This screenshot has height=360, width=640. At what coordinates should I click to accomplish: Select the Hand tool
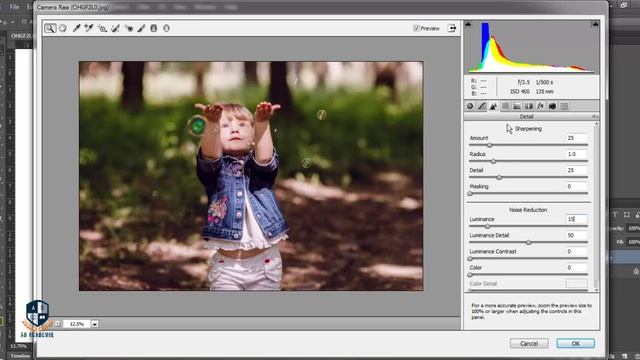point(62,28)
